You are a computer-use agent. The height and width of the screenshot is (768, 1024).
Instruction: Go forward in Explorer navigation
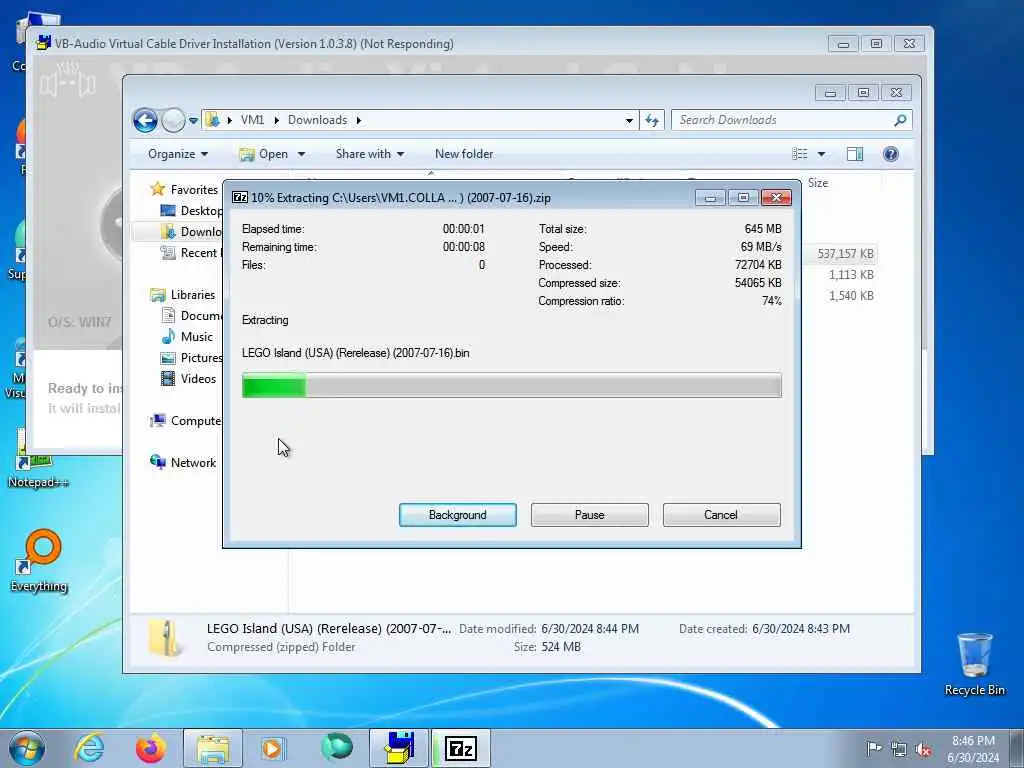[173, 120]
